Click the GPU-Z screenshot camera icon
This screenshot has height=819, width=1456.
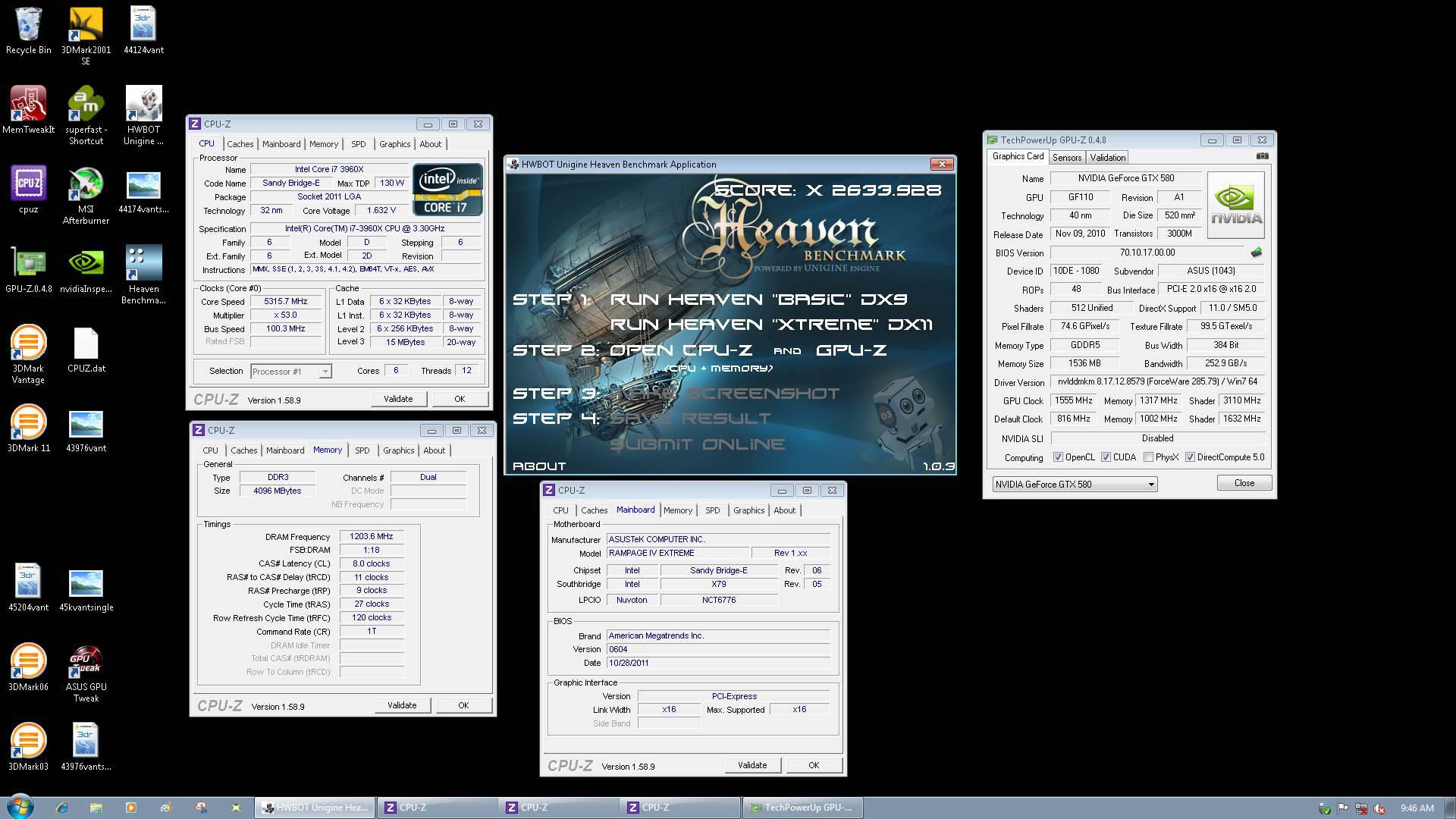(x=1262, y=156)
